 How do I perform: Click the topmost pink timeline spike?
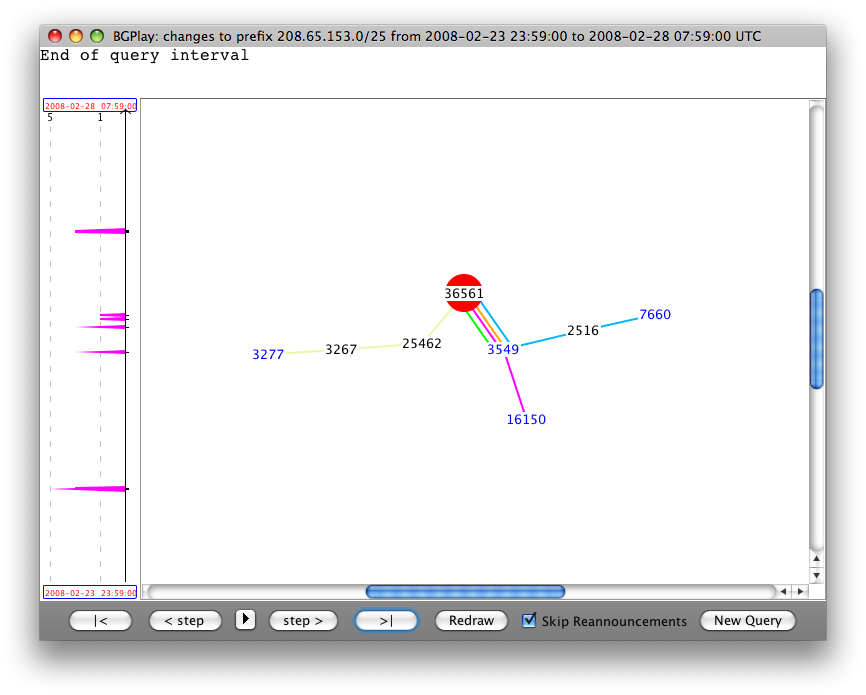pos(102,232)
